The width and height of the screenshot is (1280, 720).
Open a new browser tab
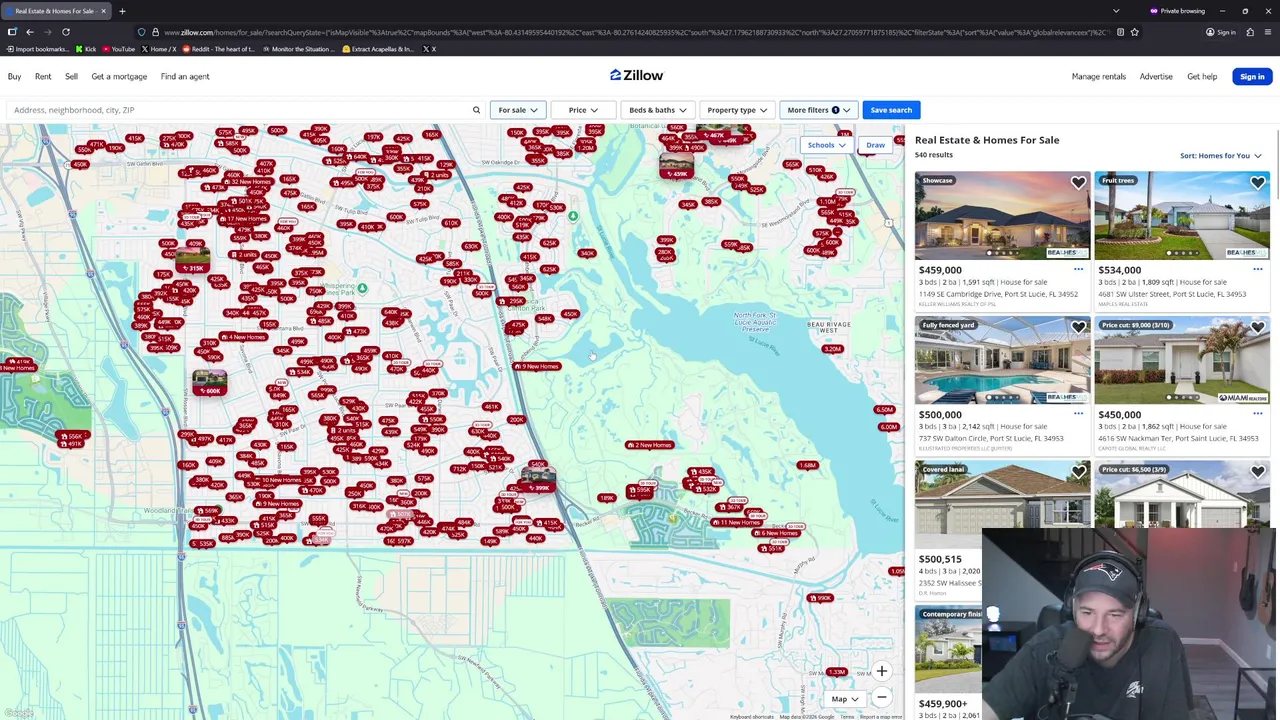pos(122,11)
